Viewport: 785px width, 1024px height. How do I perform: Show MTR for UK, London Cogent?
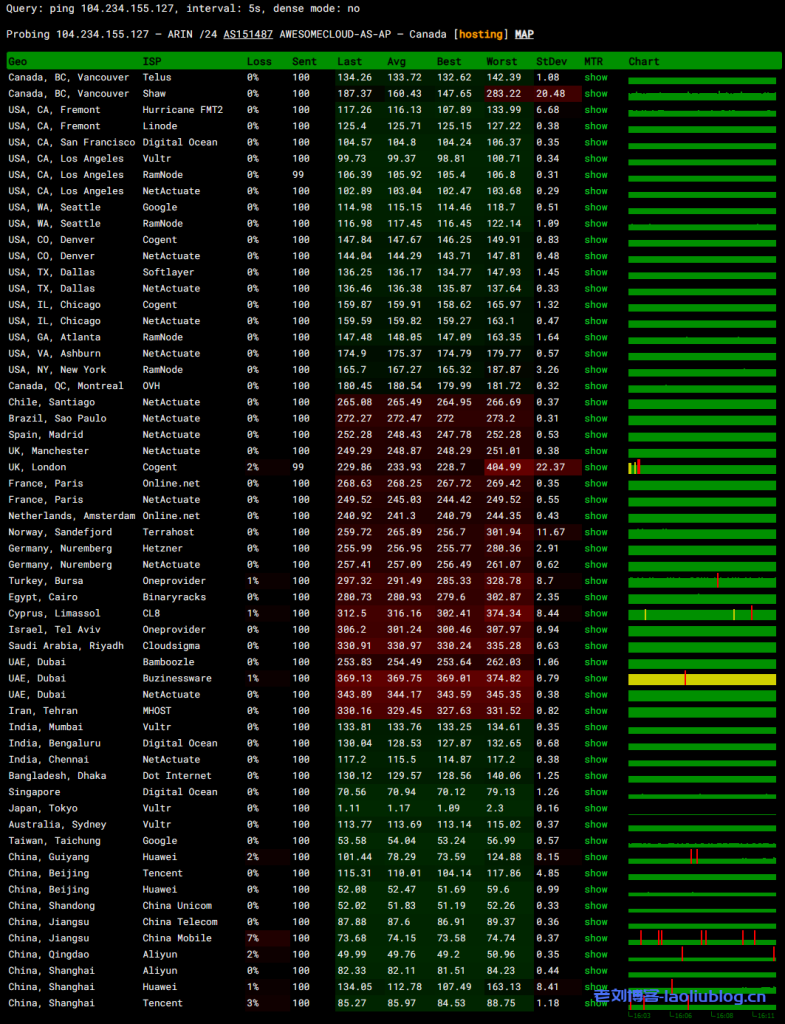(x=596, y=467)
